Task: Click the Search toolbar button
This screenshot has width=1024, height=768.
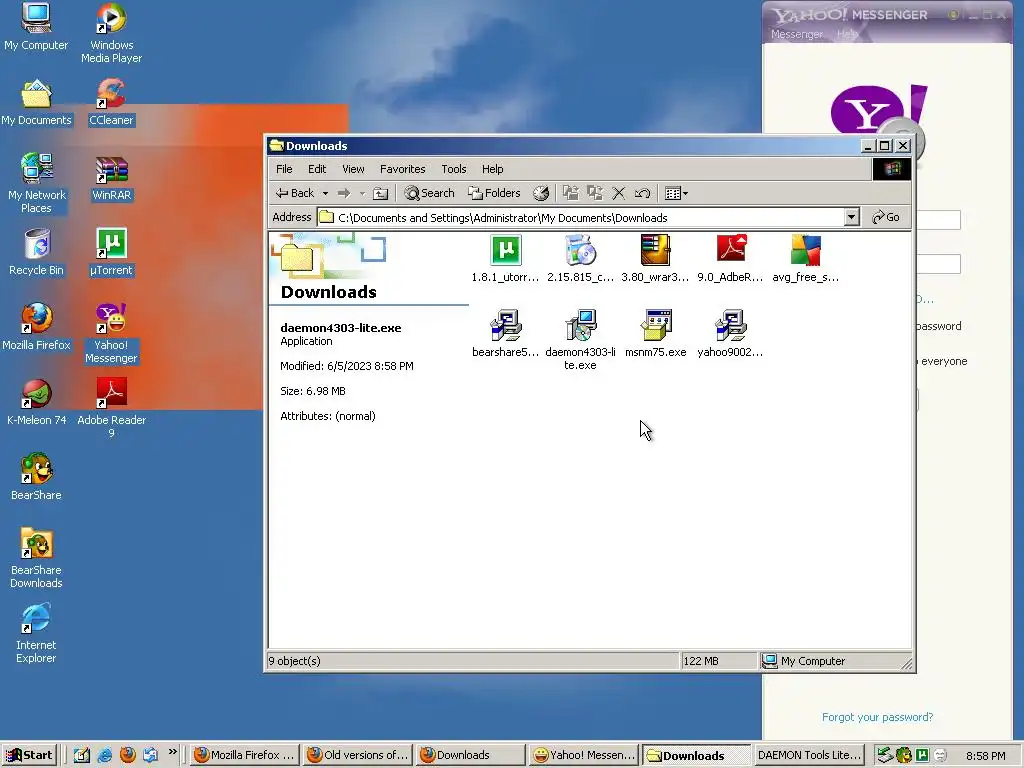Action: [429, 193]
